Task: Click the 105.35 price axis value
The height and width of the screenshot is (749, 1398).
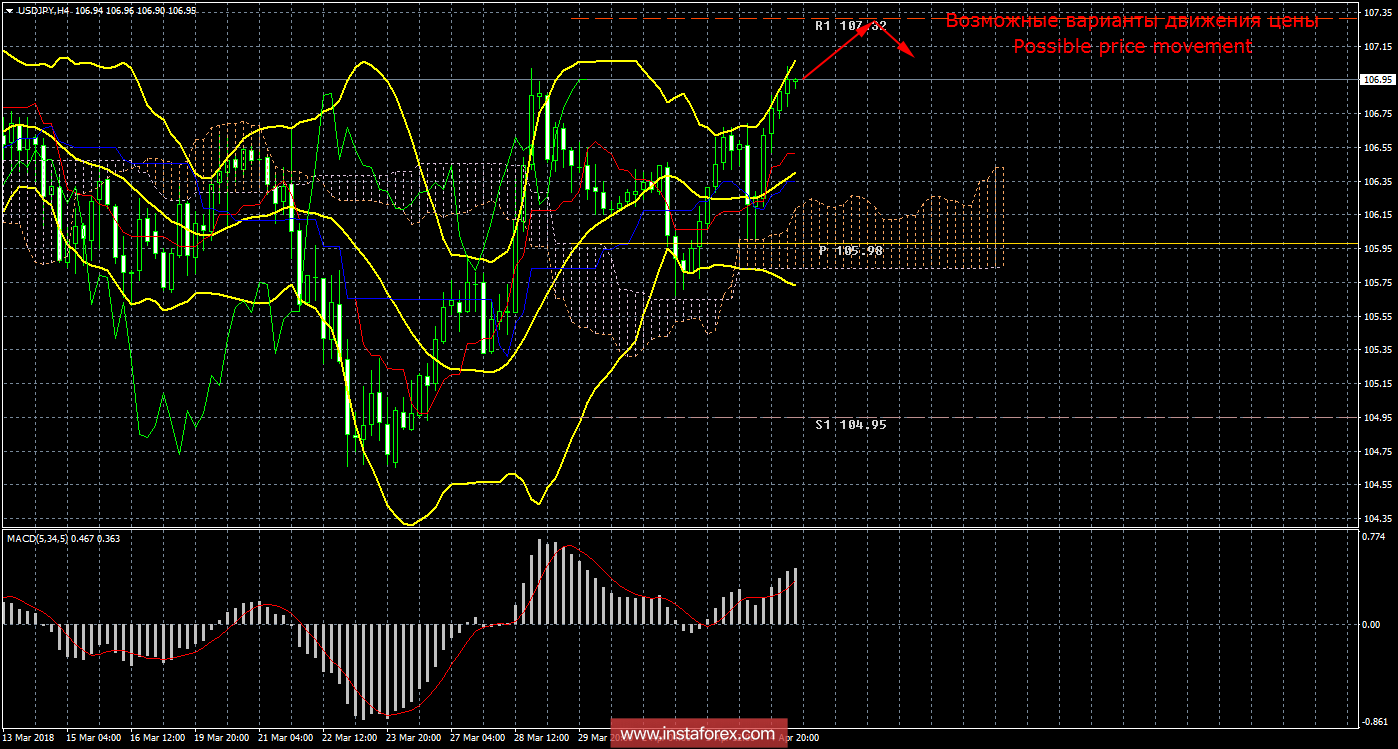Action: (1377, 350)
